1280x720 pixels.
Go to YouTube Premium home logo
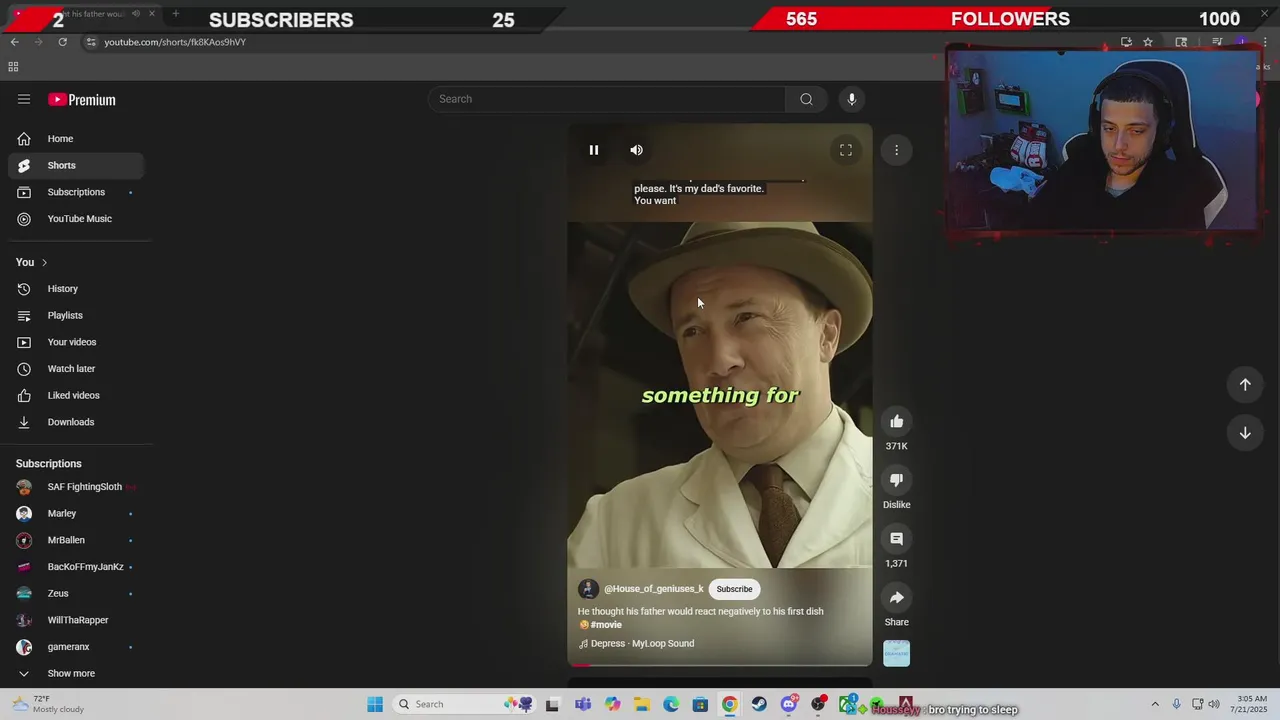[82, 99]
